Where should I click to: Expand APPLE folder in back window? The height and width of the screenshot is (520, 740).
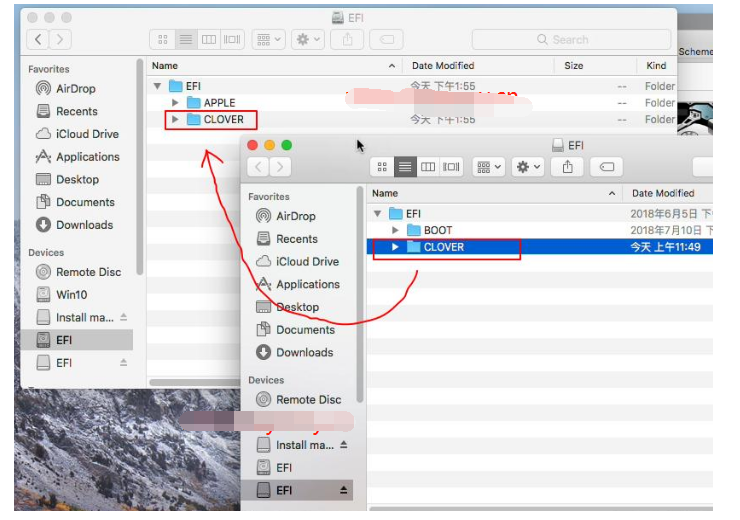tap(175, 103)
